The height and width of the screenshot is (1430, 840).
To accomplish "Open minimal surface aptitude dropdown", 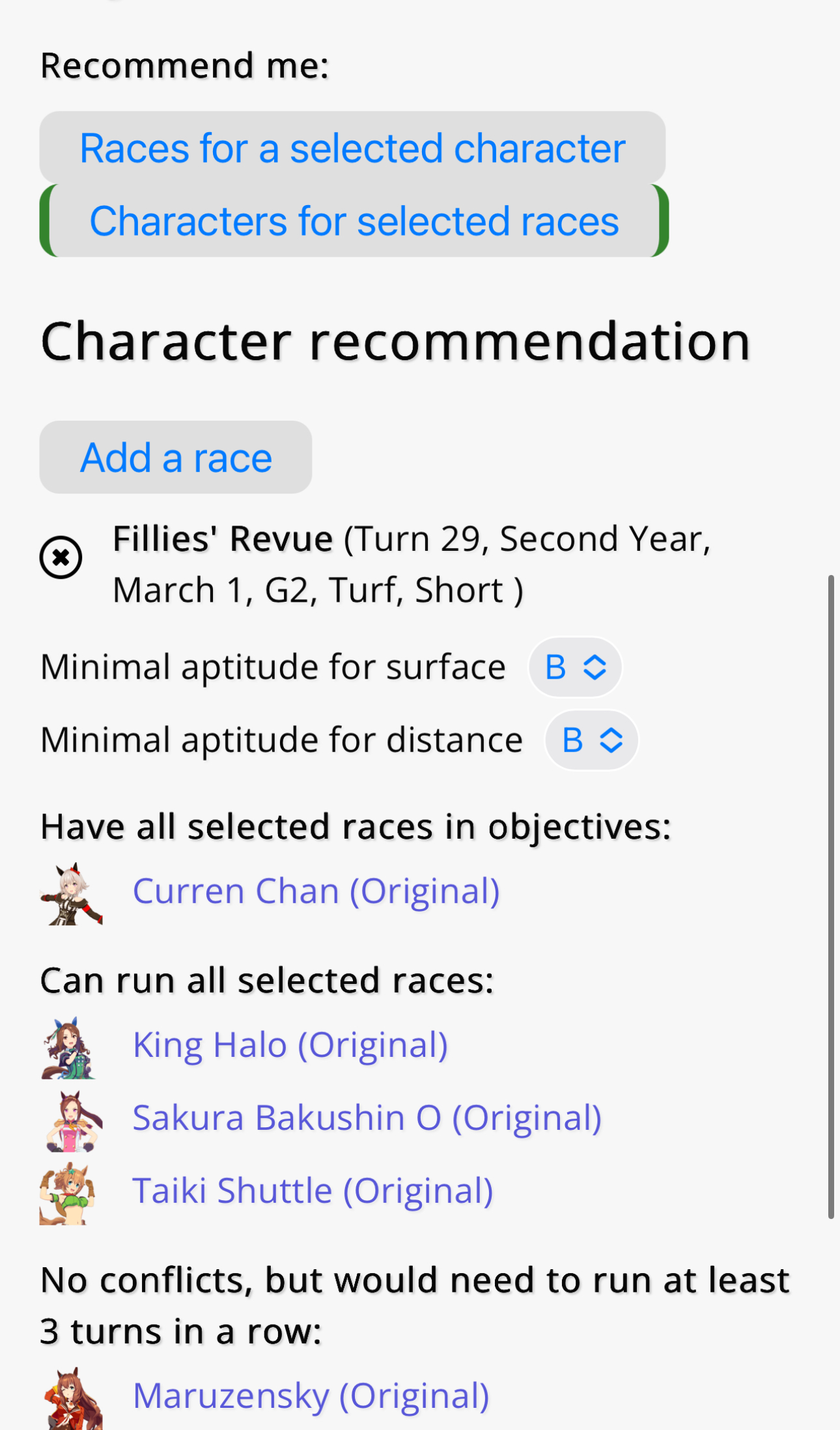I will [x=575, y=667].
